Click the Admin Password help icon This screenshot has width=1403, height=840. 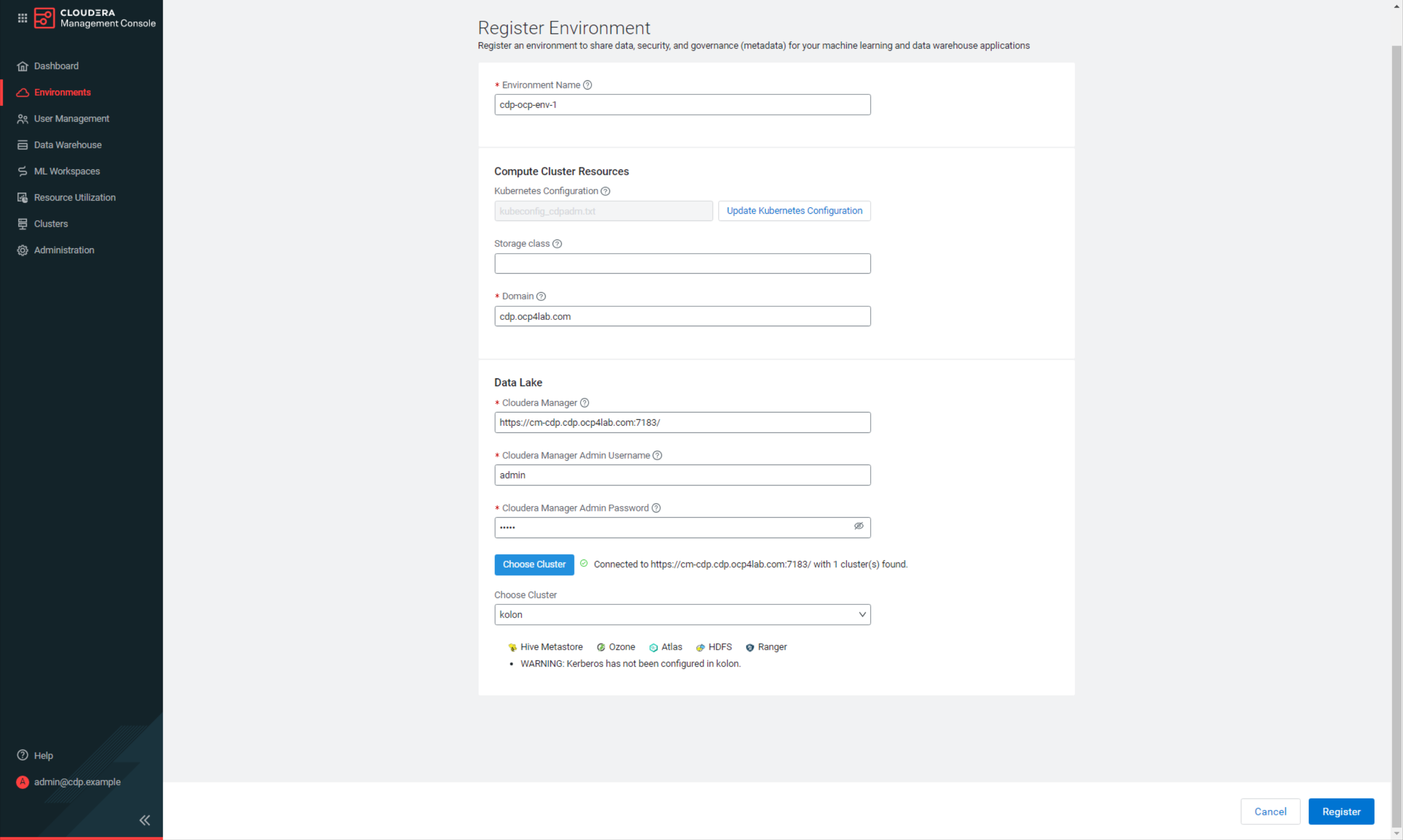click(656, 508)
